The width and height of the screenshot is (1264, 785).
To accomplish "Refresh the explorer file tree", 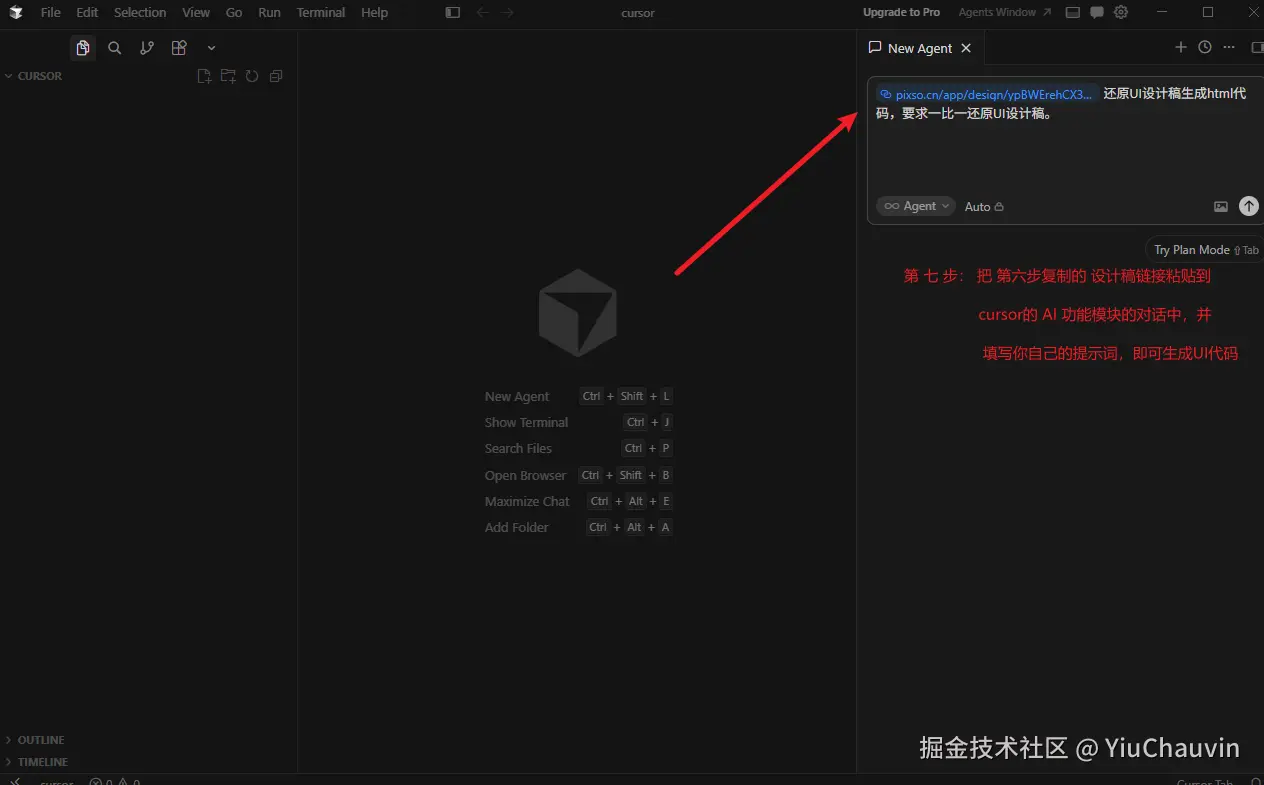I will tap(252, 76).
